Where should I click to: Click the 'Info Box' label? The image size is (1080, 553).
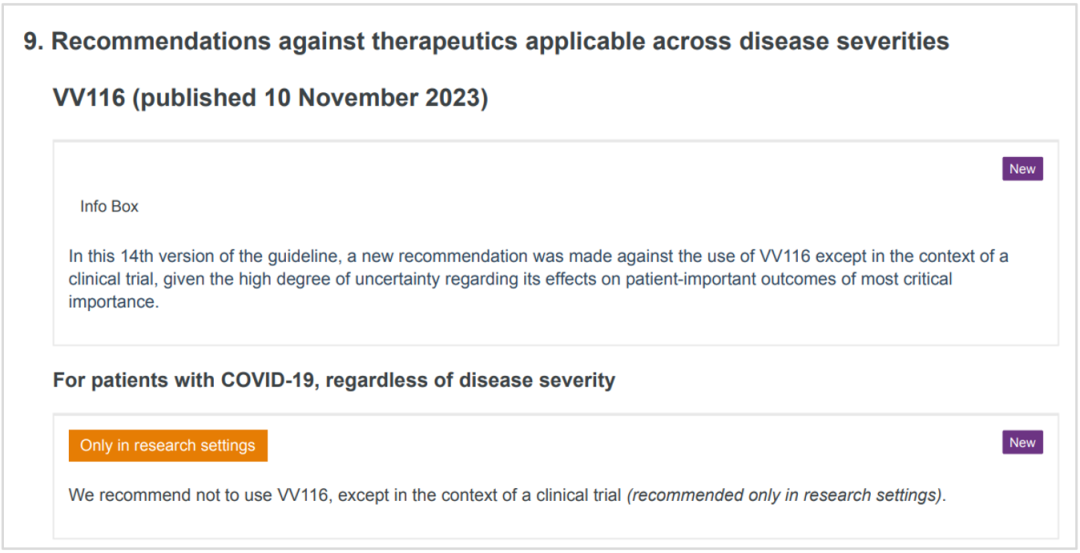click(x=110, y=207)
